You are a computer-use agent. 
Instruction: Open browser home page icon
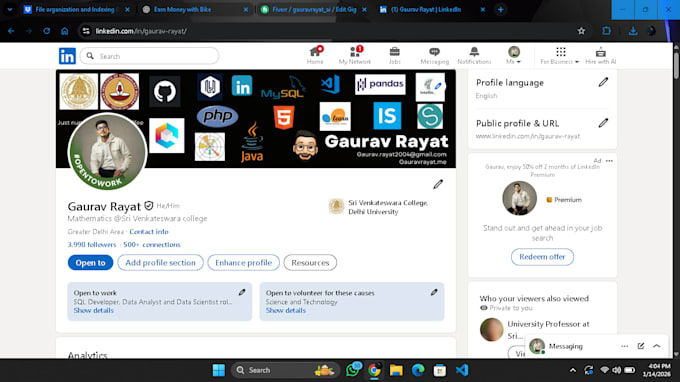65,31
